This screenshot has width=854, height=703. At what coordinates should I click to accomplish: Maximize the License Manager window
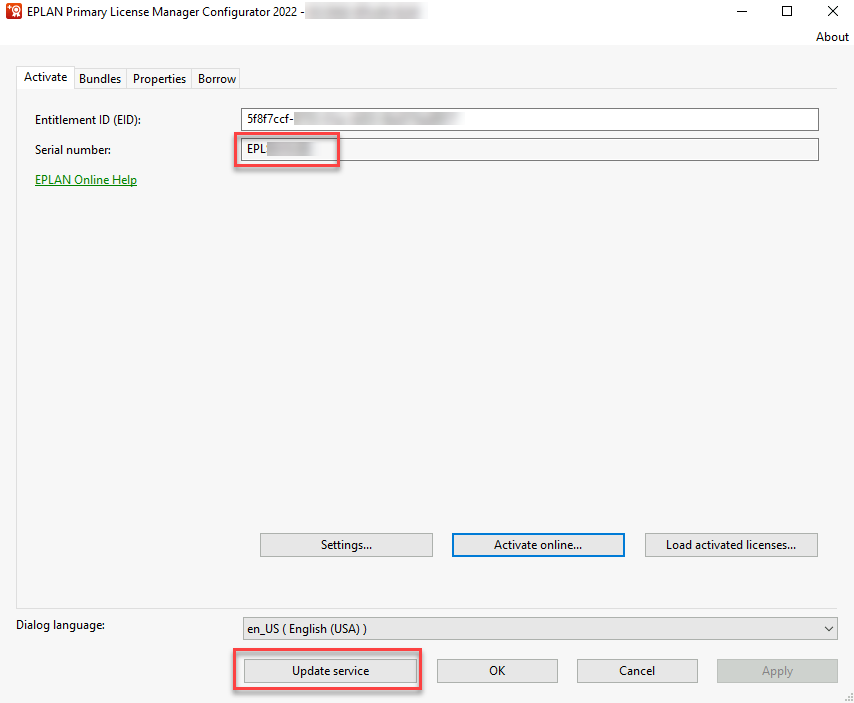click(787, 12)
